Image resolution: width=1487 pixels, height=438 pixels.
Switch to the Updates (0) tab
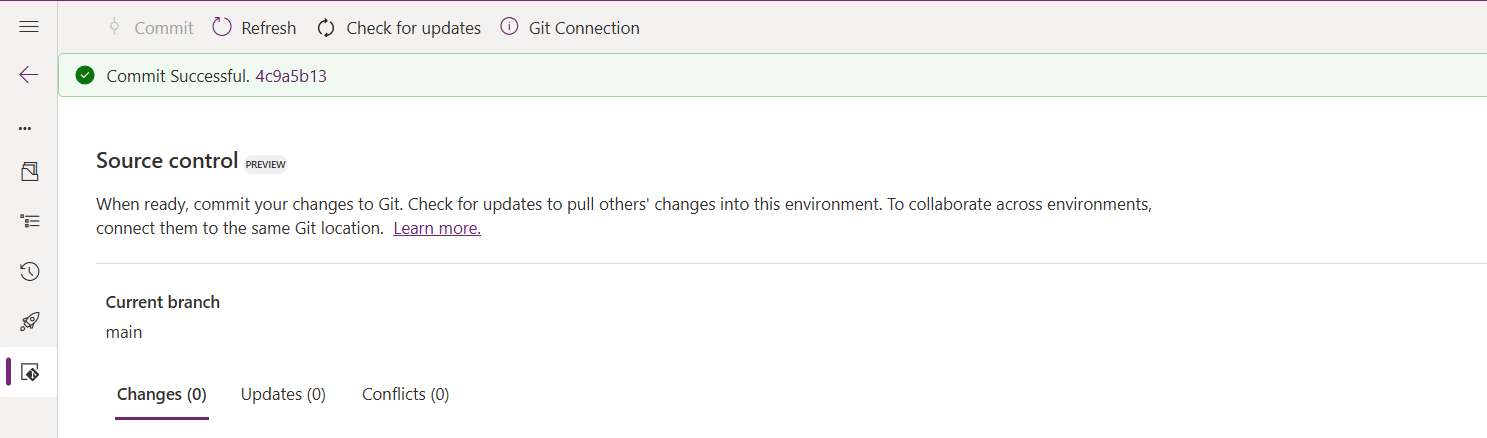[x=283, y=395]
